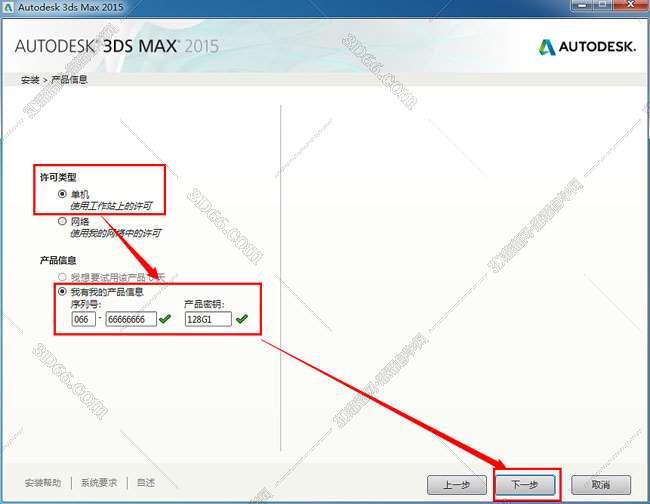Screen dimensions: 650x504
Task: Click the serial number prefix field 066
Action: pos(83,319)
